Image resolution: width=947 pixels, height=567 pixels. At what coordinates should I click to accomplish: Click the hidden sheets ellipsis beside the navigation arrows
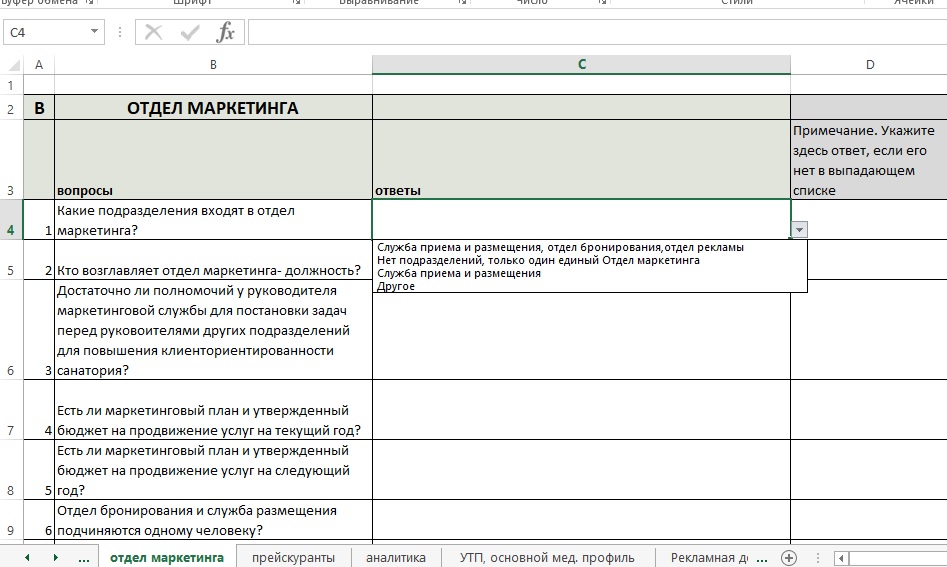(x=84, y=559)
